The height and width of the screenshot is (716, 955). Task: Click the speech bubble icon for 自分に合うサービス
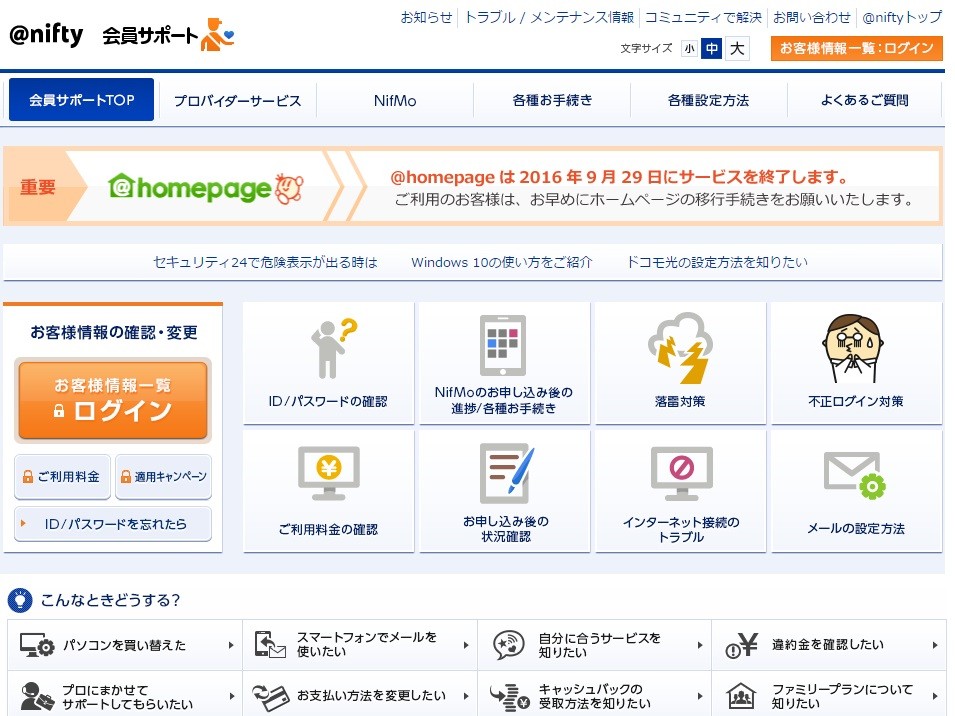[509, 645]
